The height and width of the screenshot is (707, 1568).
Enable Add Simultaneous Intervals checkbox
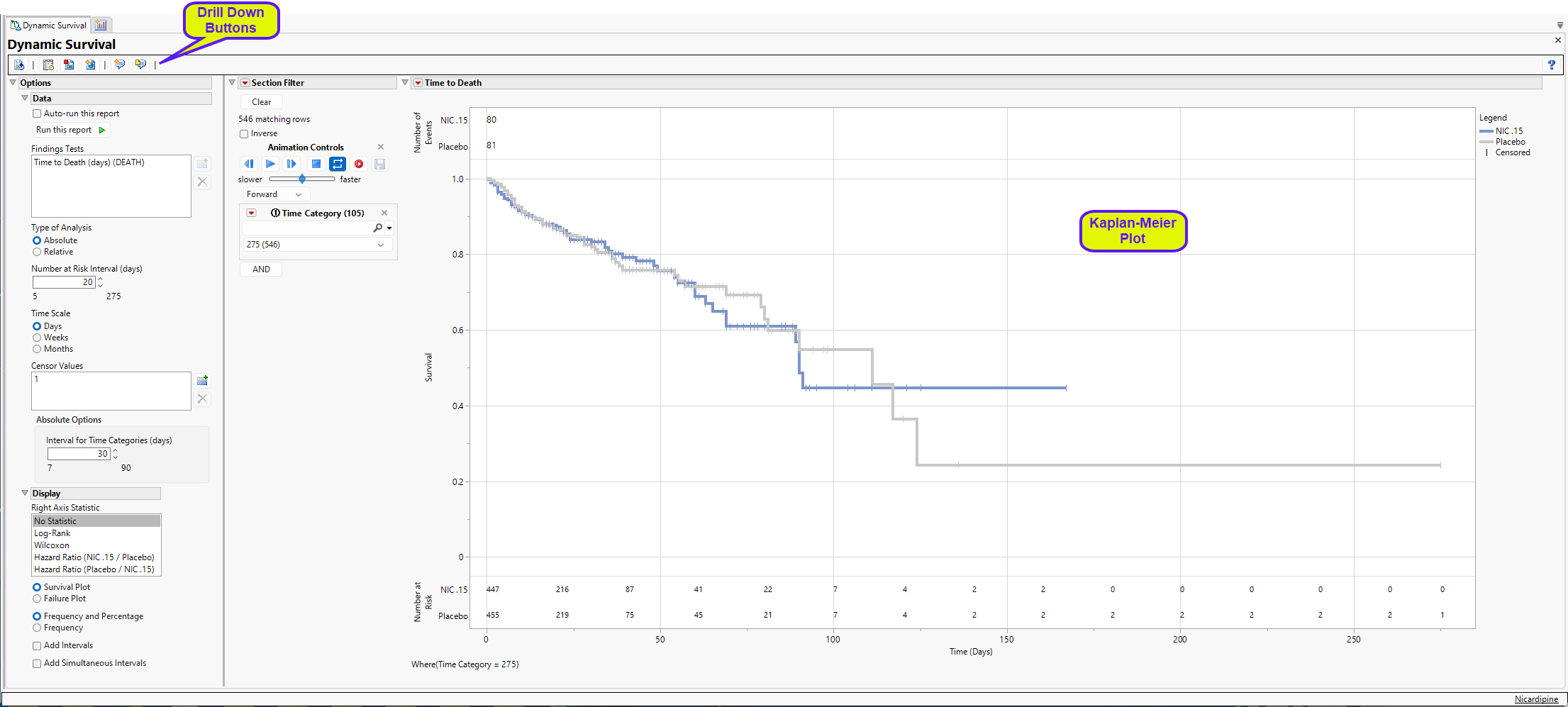point(37,663)
